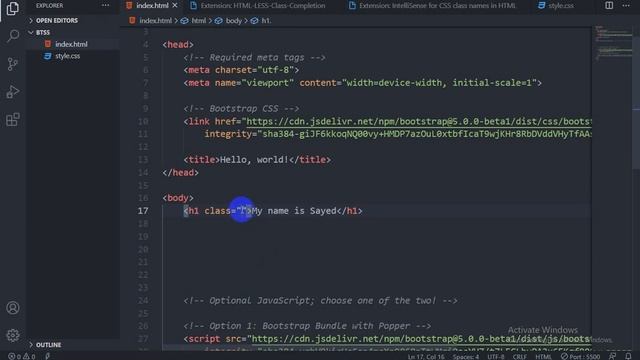Click the Explorer panel more actions ellipsis
The image size is (640, 360).
pos(105,5)
